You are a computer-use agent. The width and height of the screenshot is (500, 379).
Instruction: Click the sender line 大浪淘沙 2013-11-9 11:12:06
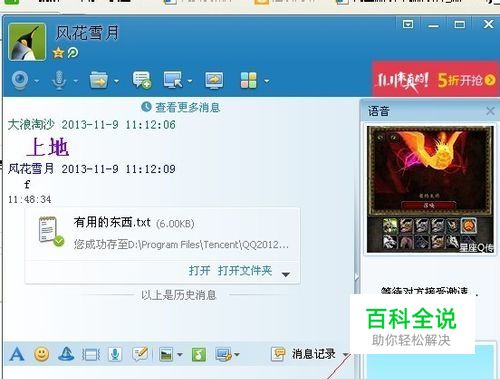[x=92, y=125]
